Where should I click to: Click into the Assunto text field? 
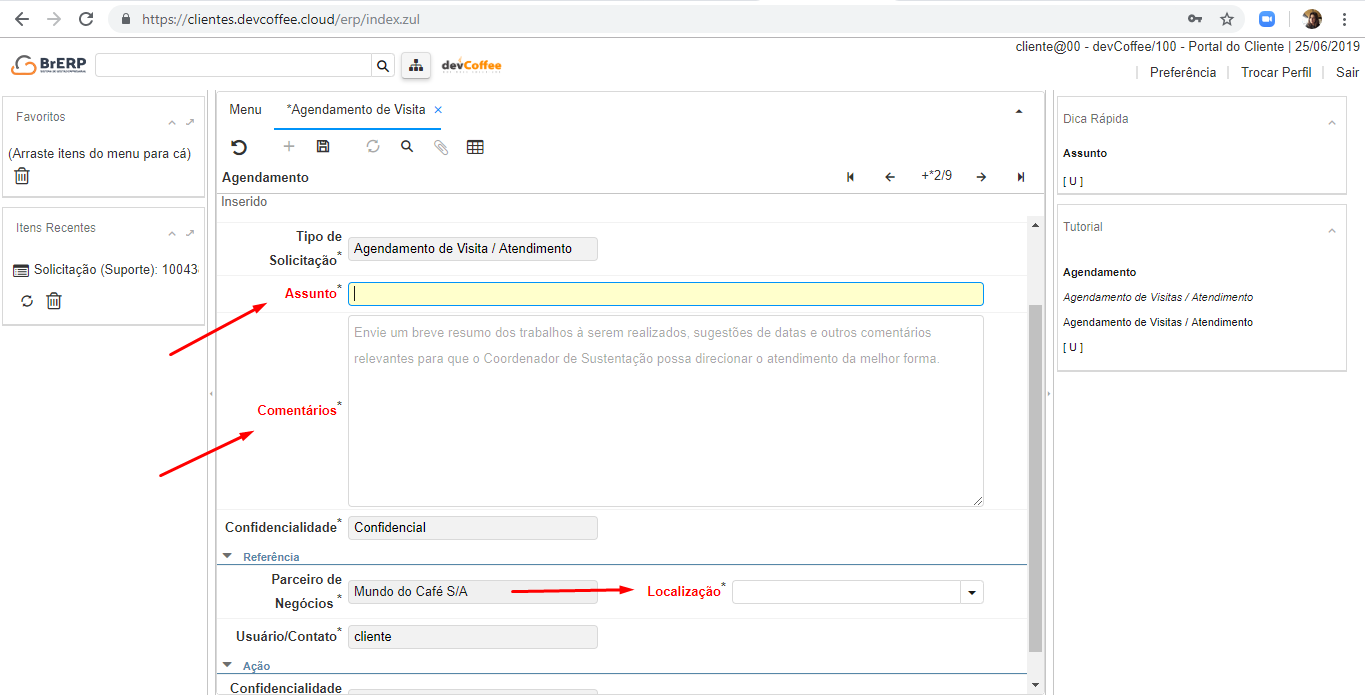click(665, 294)
